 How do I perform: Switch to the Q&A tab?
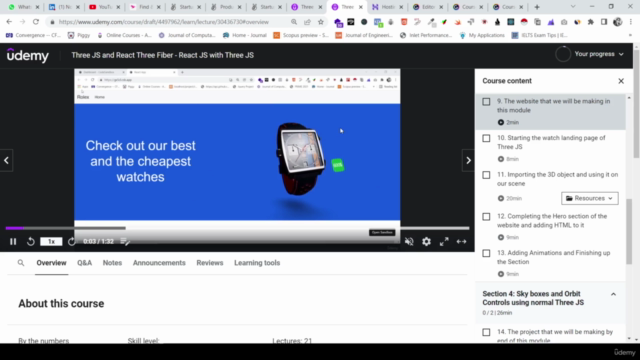[x=84, y=263]
